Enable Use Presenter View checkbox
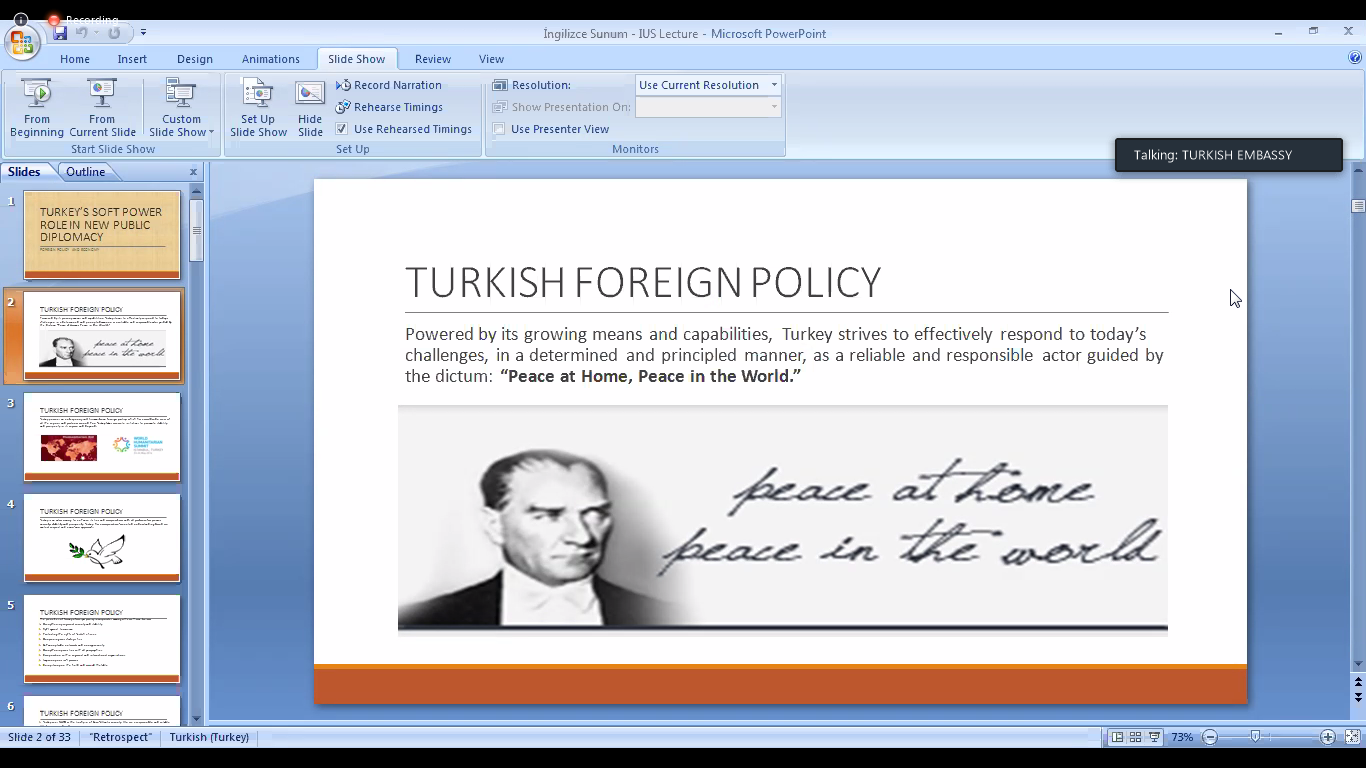The image size is (1366, 768). tap(499, 129)
